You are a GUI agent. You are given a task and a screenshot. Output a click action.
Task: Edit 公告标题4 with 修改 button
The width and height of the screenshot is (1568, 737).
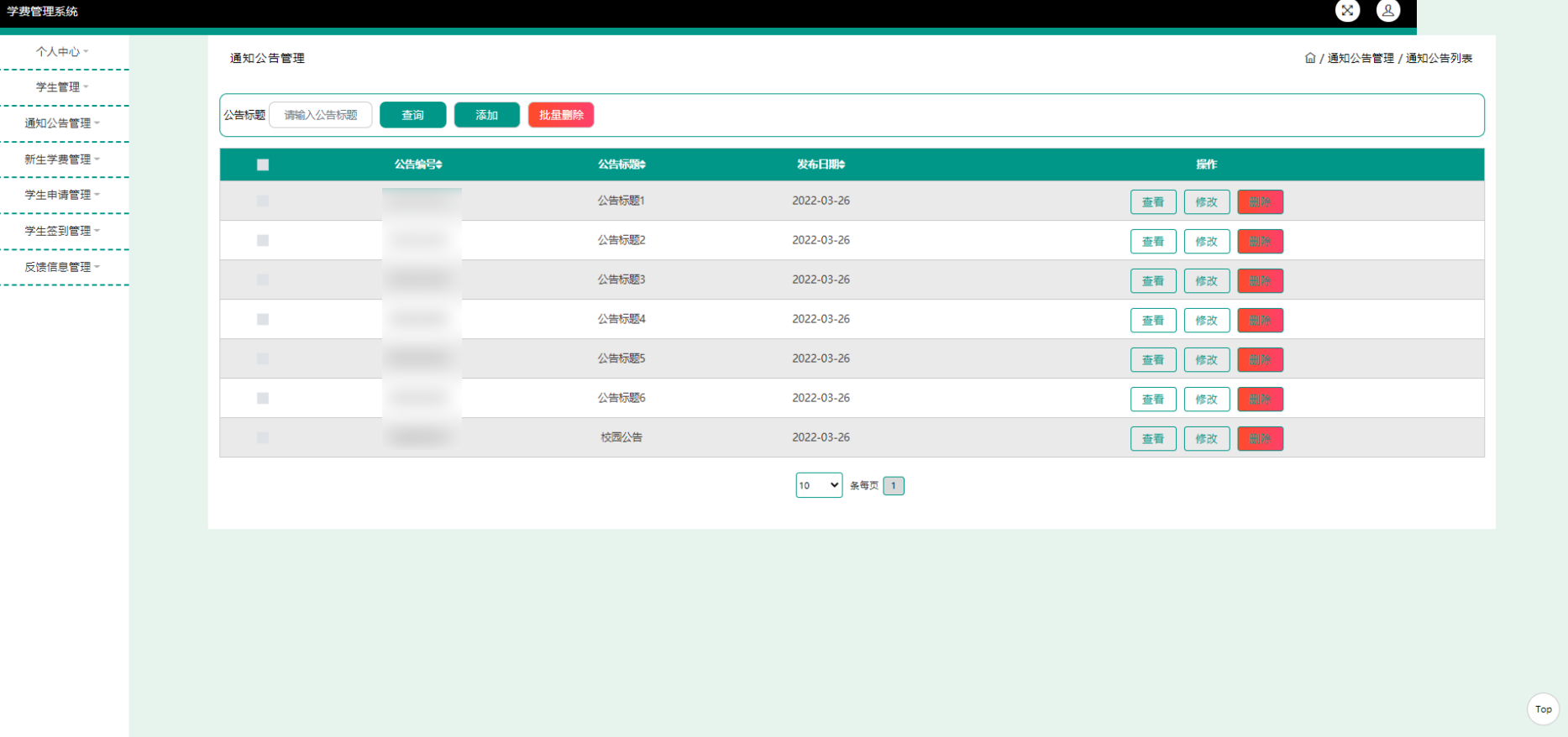[1207, 321]
